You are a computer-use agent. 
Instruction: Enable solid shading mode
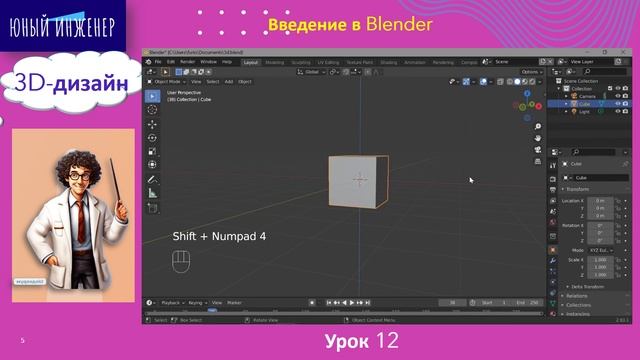[x=517, y=82]
